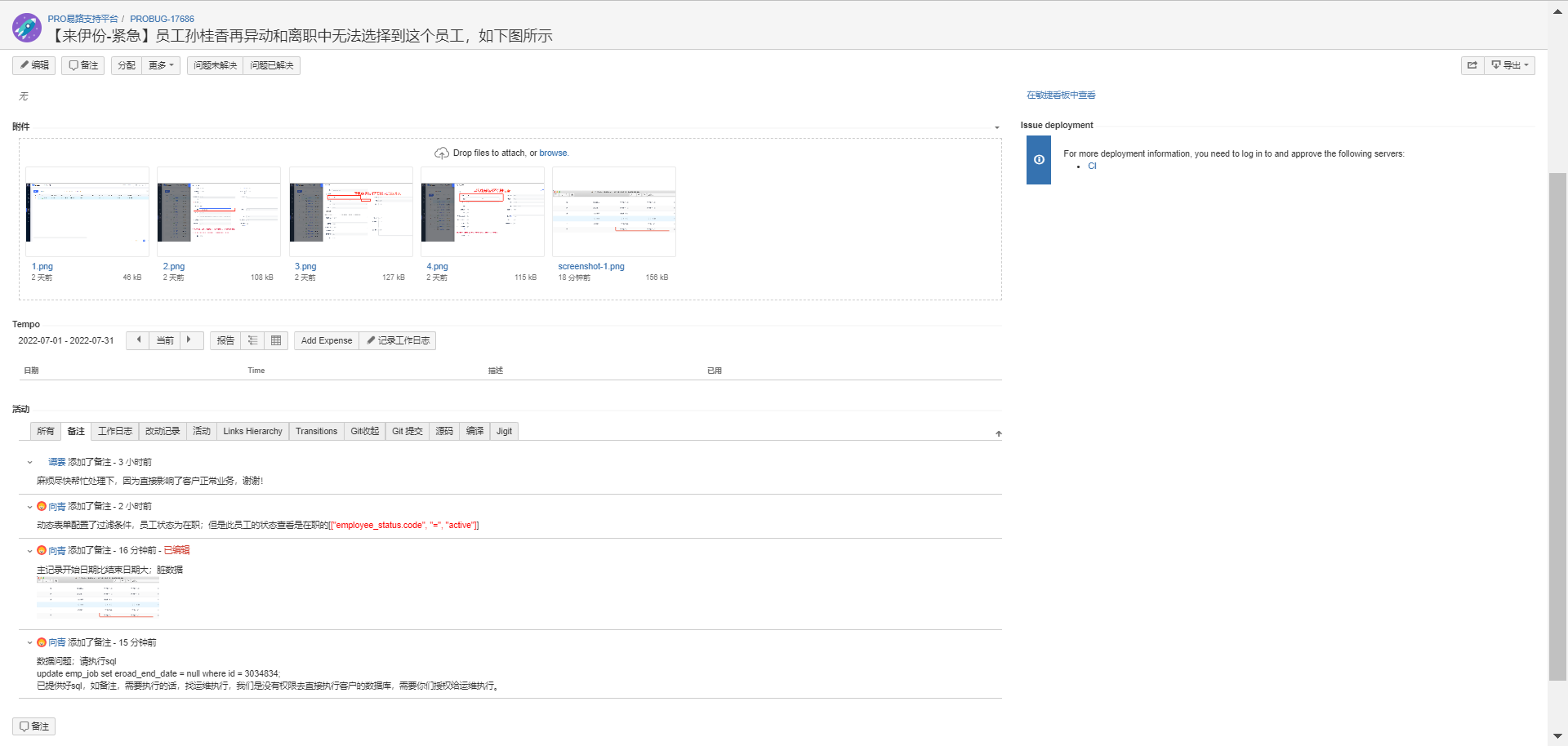Click the share issue icon button
Screen dimensions: 1568x746
[1472, 65]
